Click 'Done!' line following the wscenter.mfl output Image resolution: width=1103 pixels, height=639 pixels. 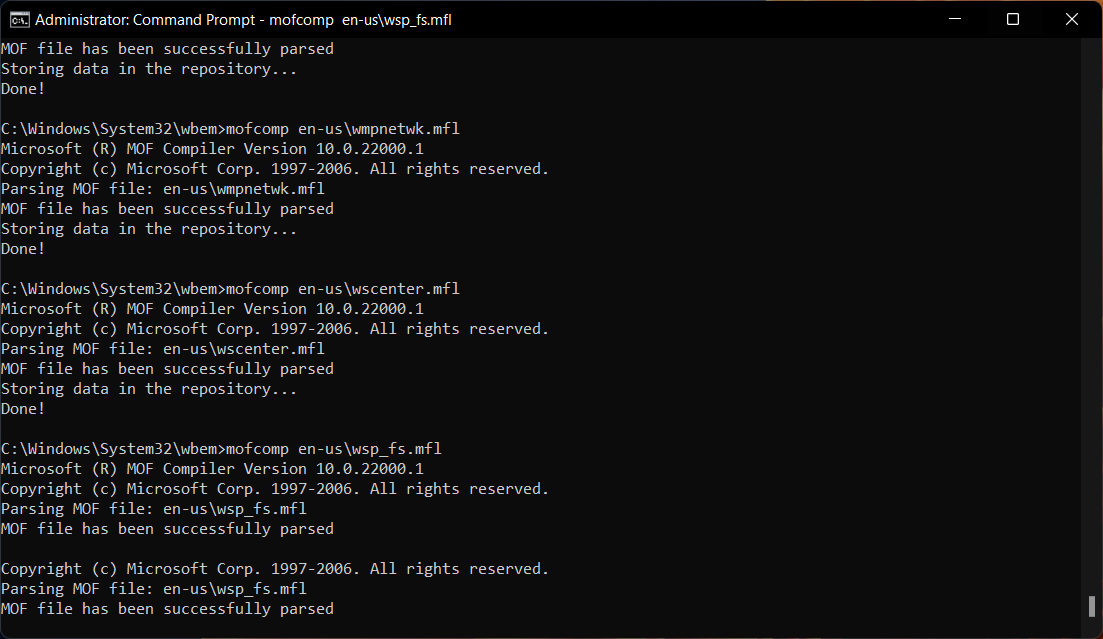[x=23, y=409]
